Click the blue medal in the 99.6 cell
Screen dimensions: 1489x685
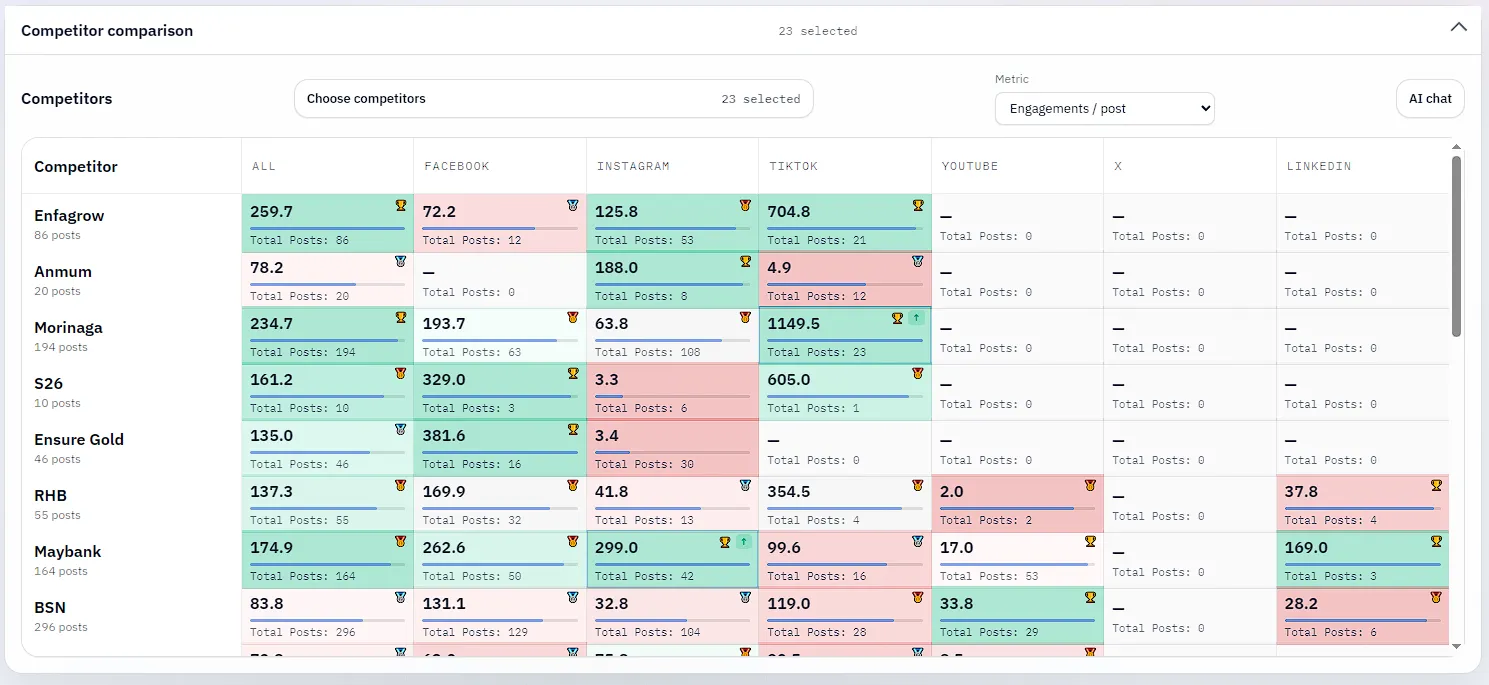pyautogui.click(x=918, y=541)
